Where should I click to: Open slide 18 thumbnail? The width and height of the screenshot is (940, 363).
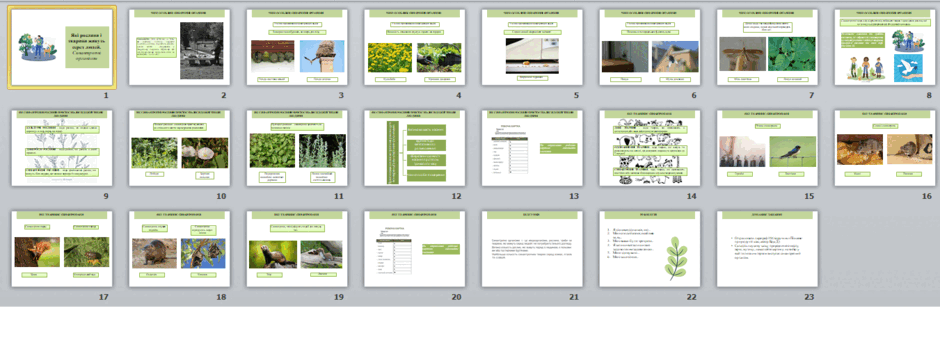179,249
